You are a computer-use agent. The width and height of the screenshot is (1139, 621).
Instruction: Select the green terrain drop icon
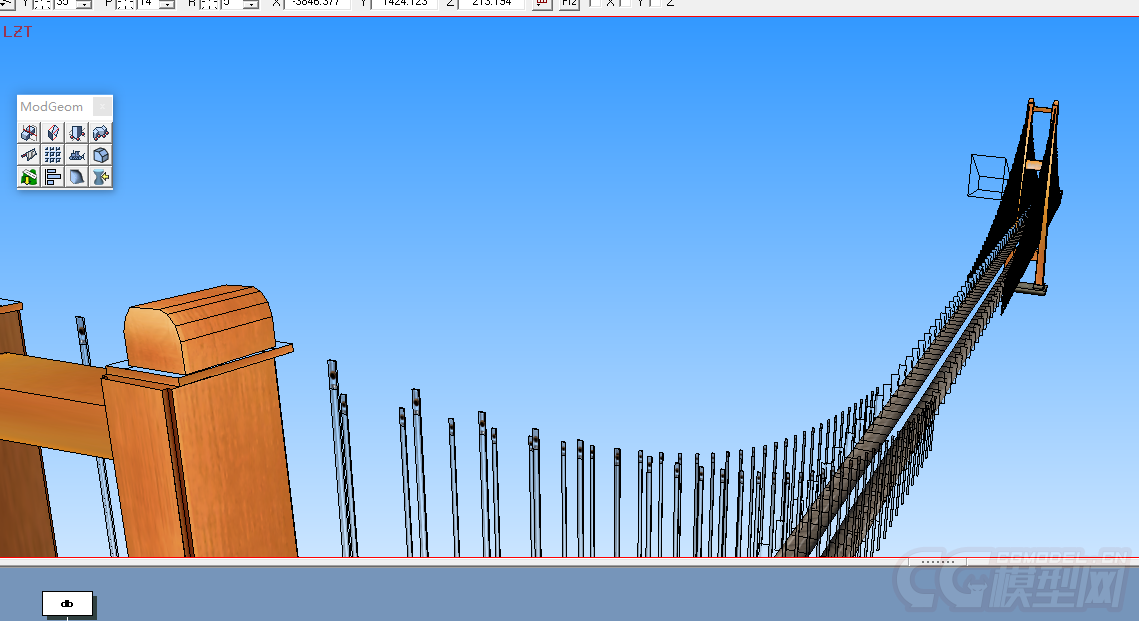[x=29, y=177]
